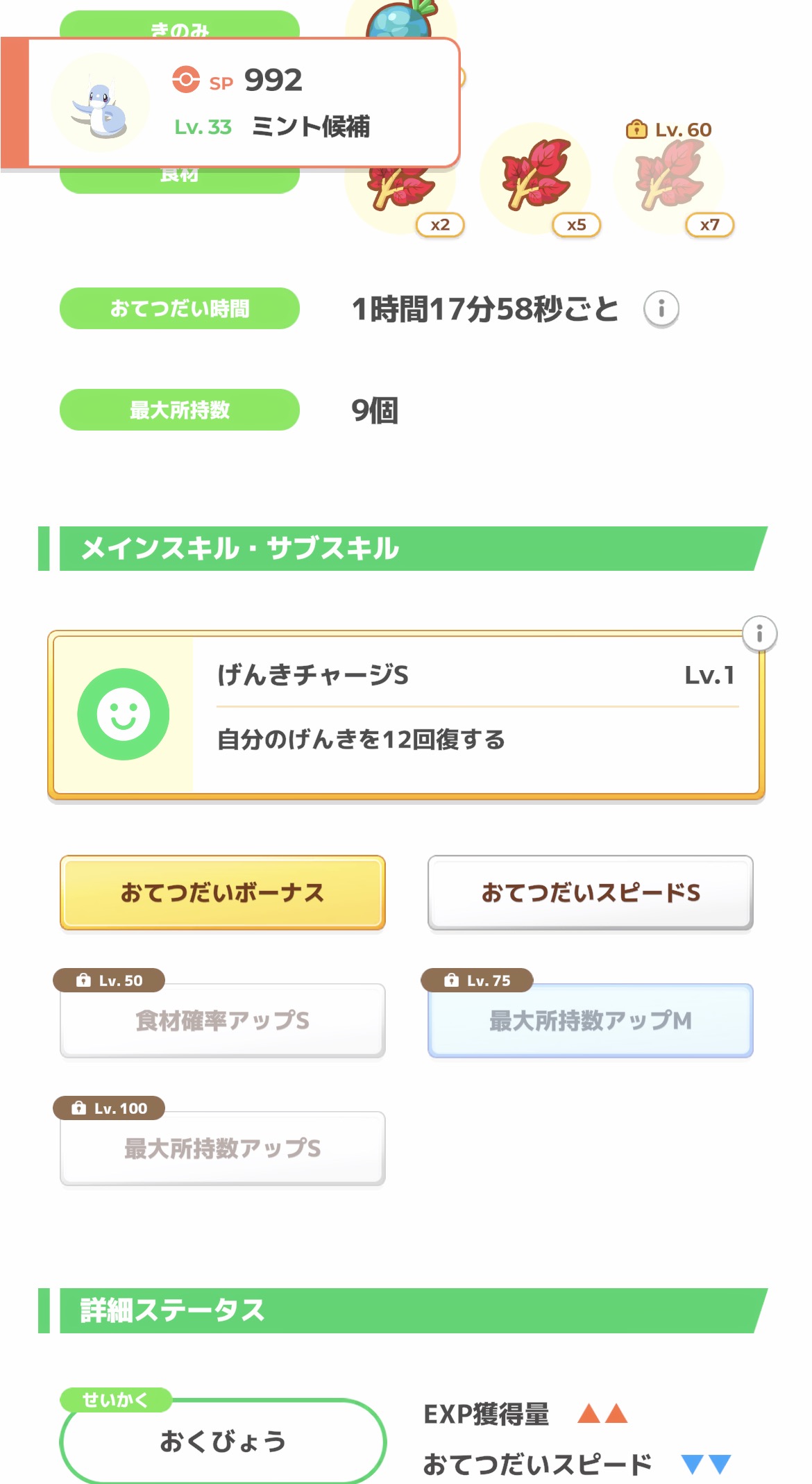Tap the locked 食材確率アップS skill
This screenshot has height=1484, width=812.
pos(223,1020)
